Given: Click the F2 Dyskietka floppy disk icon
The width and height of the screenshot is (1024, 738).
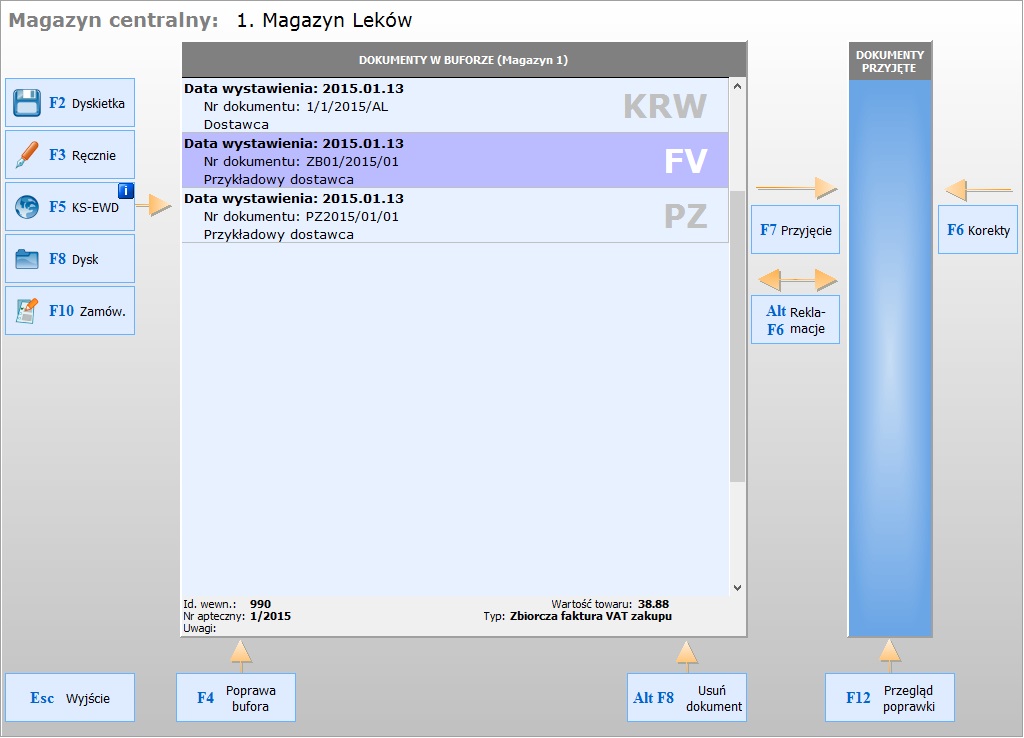Looking at the screenshot, I should pyautogui.click(x=27, y=103).
